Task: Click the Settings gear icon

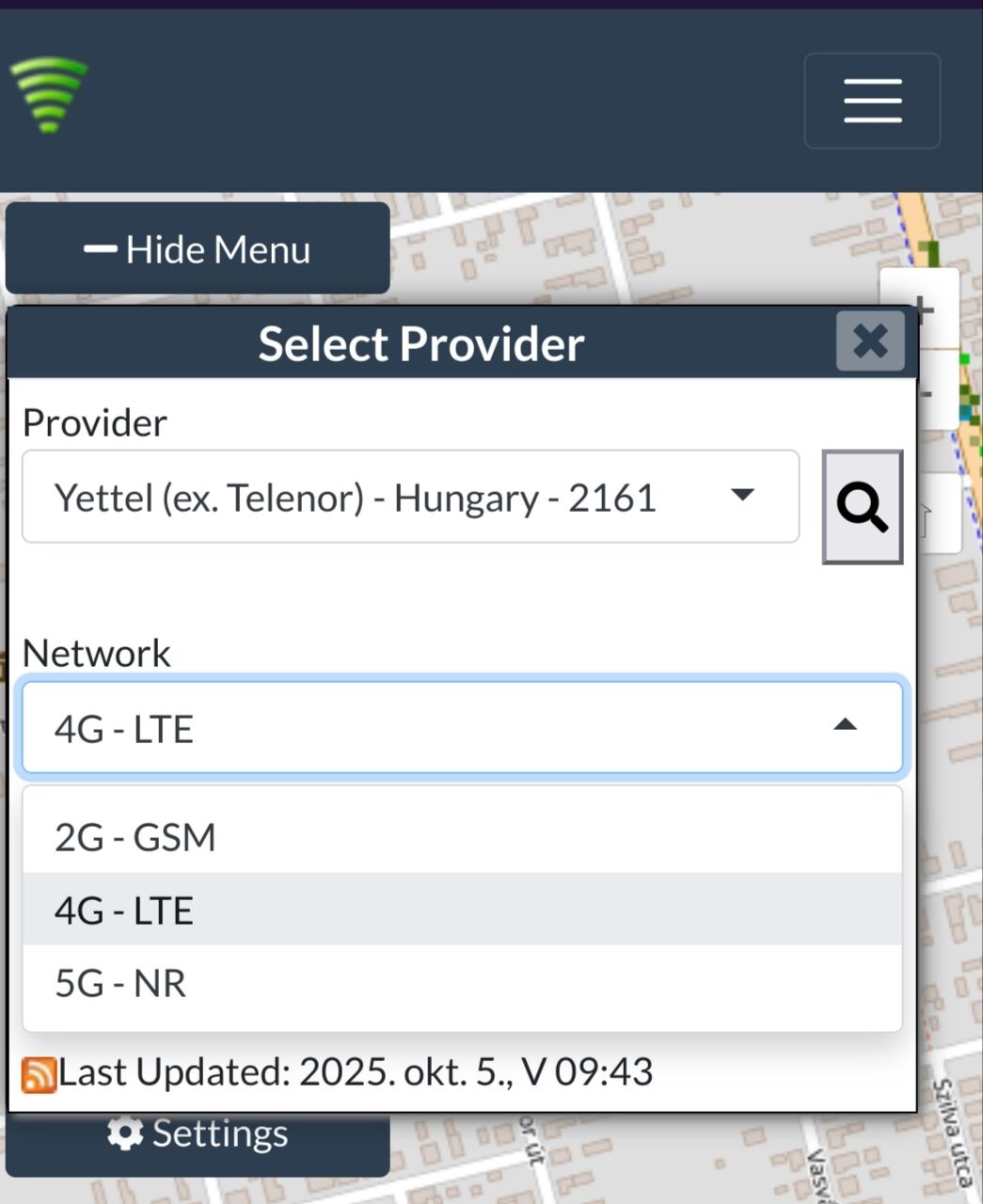Action: click(124, 1133)
